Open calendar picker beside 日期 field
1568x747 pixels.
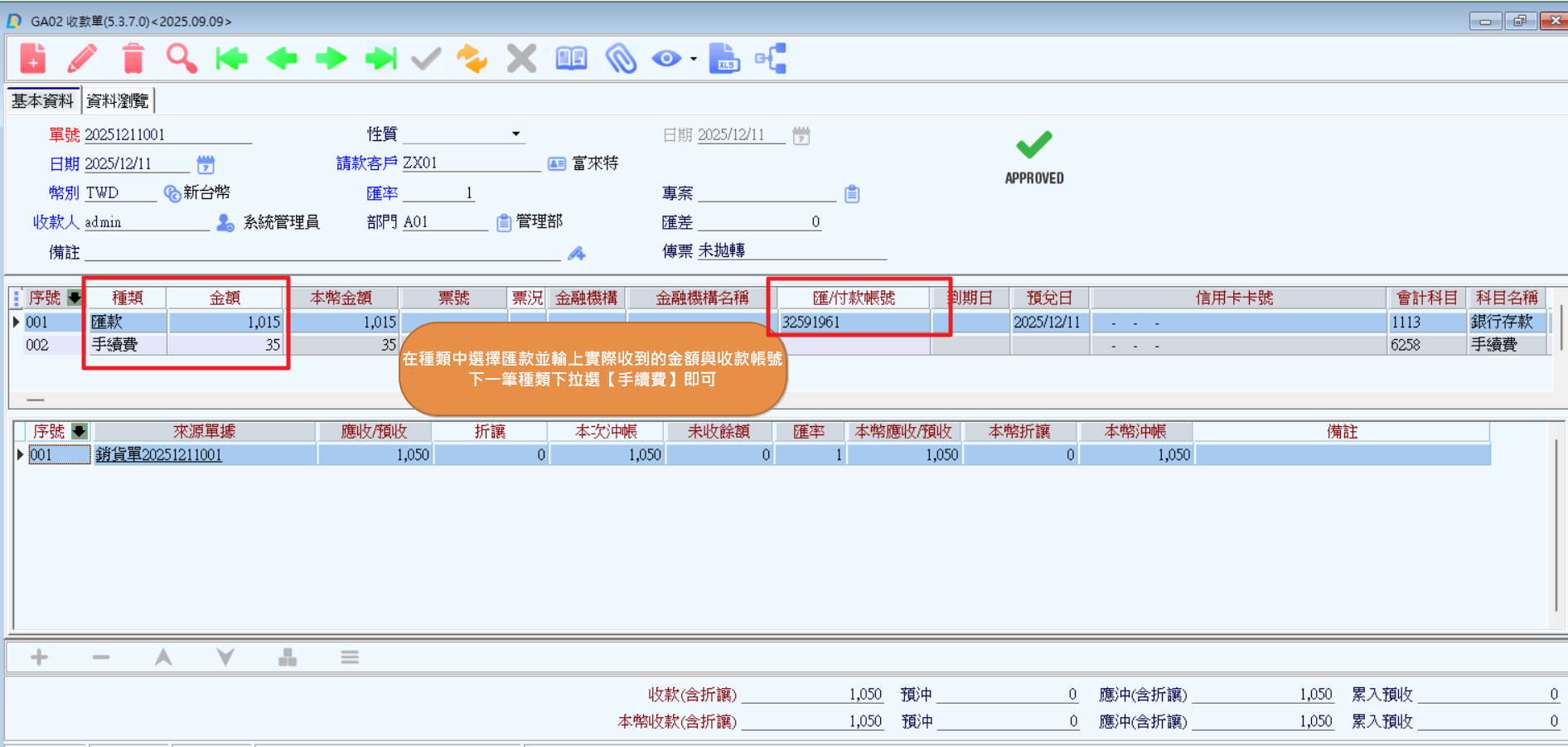(206, 164)
